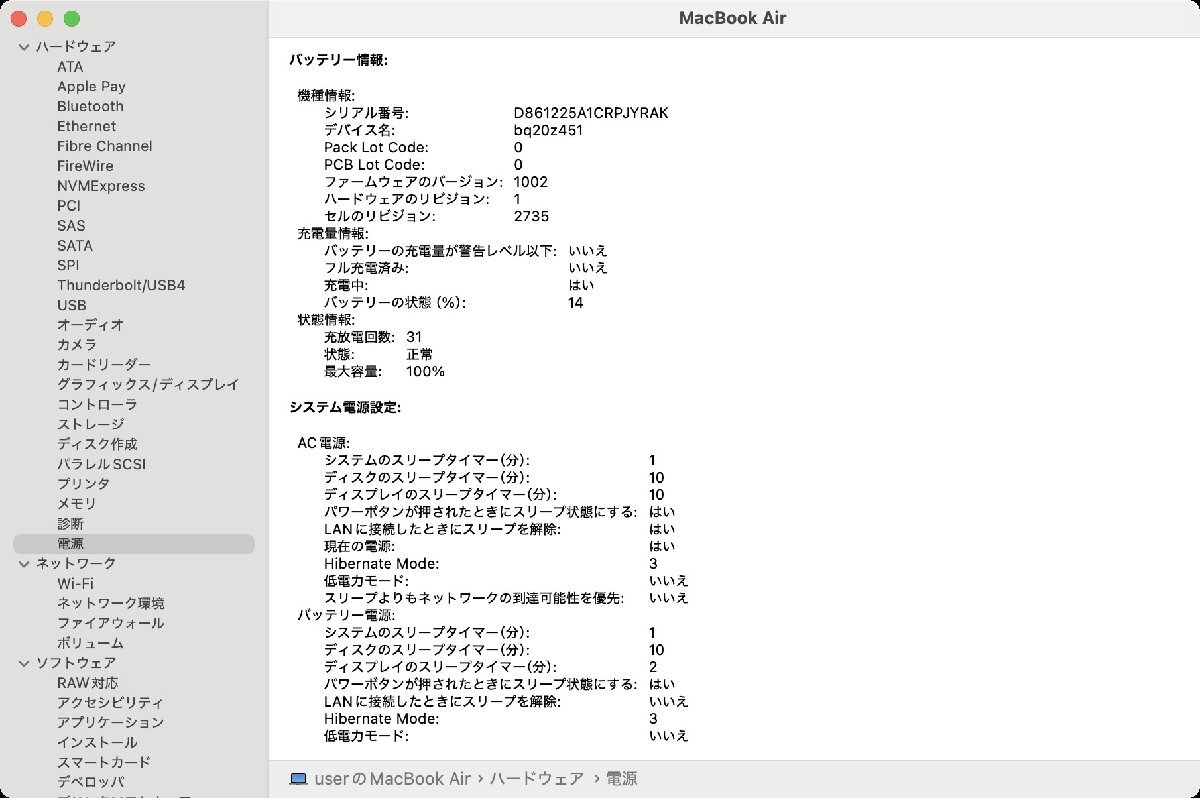Click device name value bq20z451
The height and width of the screenshot is (798, 1200).
pyautogui.click(x=549, y=130)
